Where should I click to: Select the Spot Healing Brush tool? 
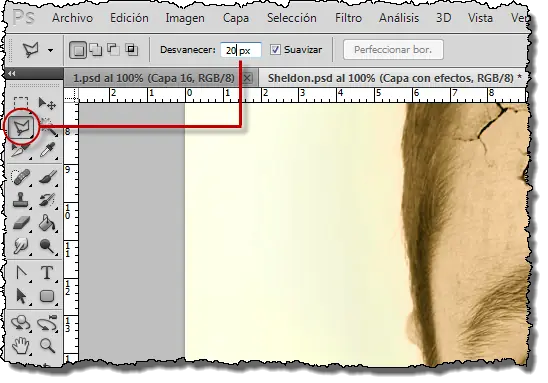pyautogui.click(x=21, y=177)
